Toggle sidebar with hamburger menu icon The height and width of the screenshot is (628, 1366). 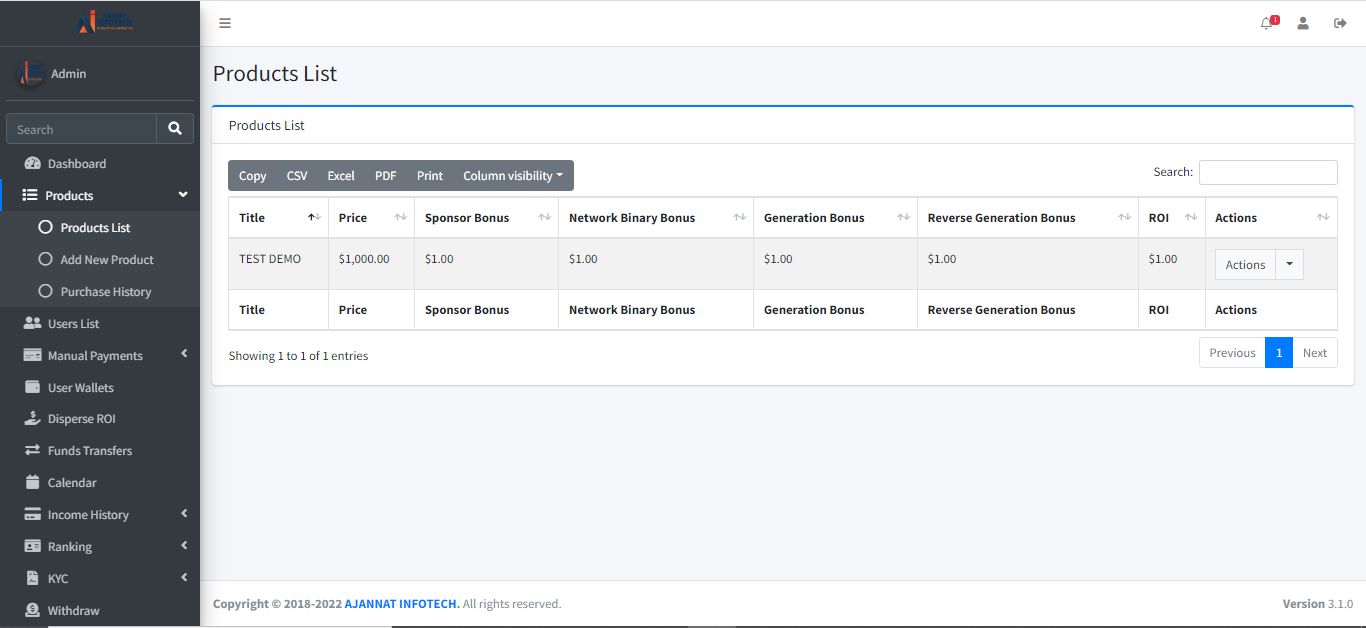225,23
